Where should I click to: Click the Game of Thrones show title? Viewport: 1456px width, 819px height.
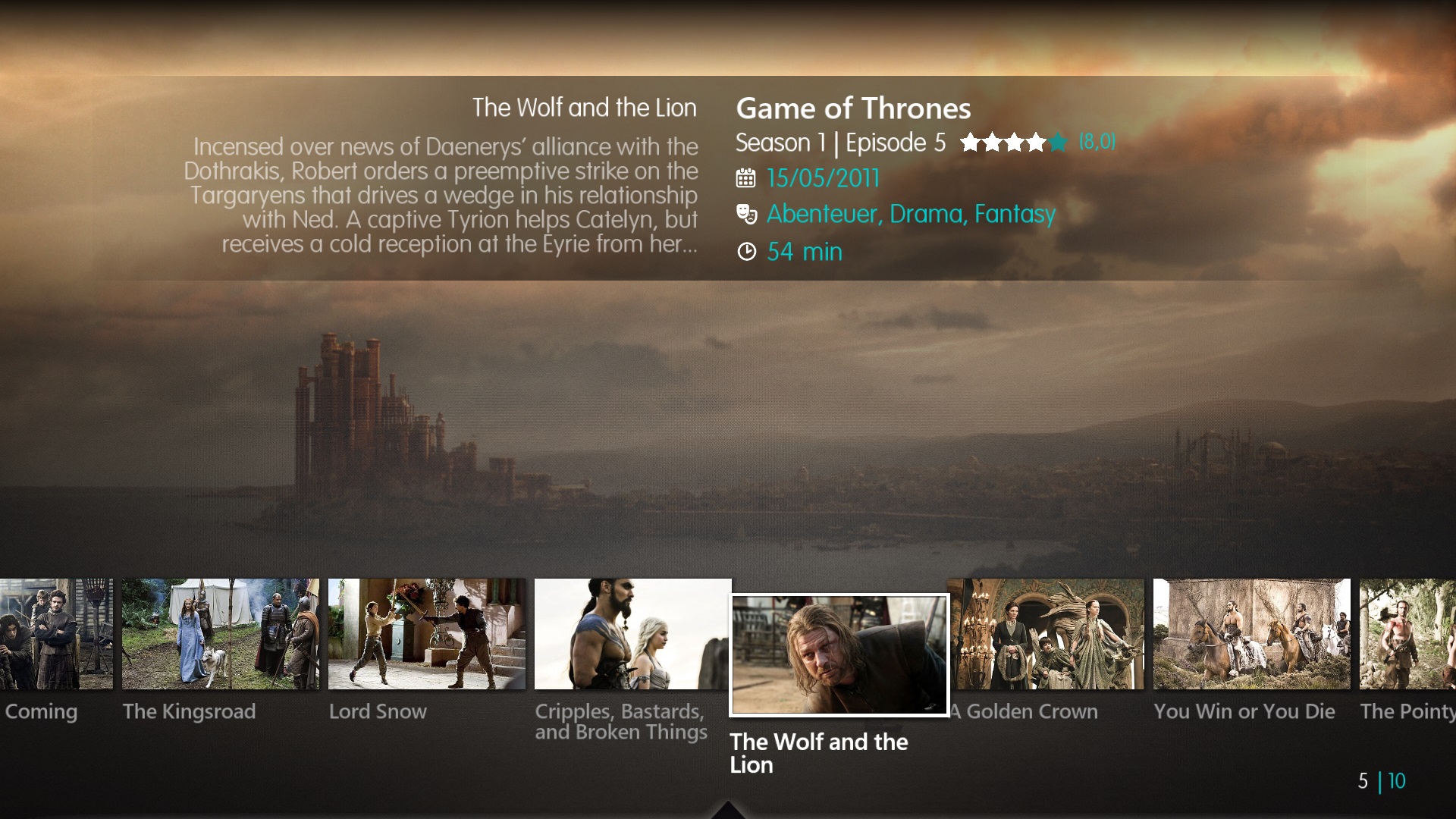tap(853, 108)
